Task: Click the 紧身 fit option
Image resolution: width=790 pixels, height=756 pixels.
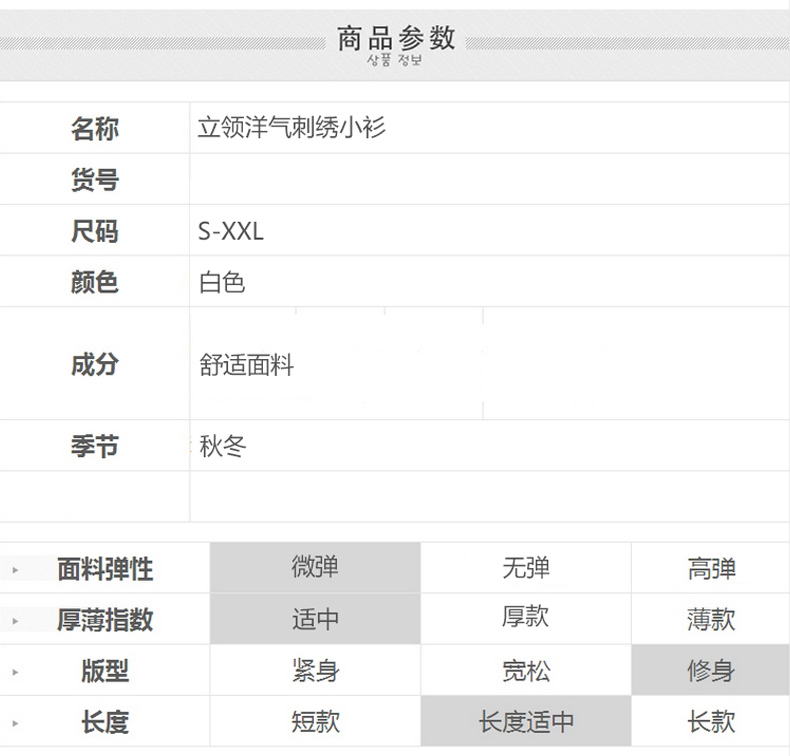Action: click(315, 671)
